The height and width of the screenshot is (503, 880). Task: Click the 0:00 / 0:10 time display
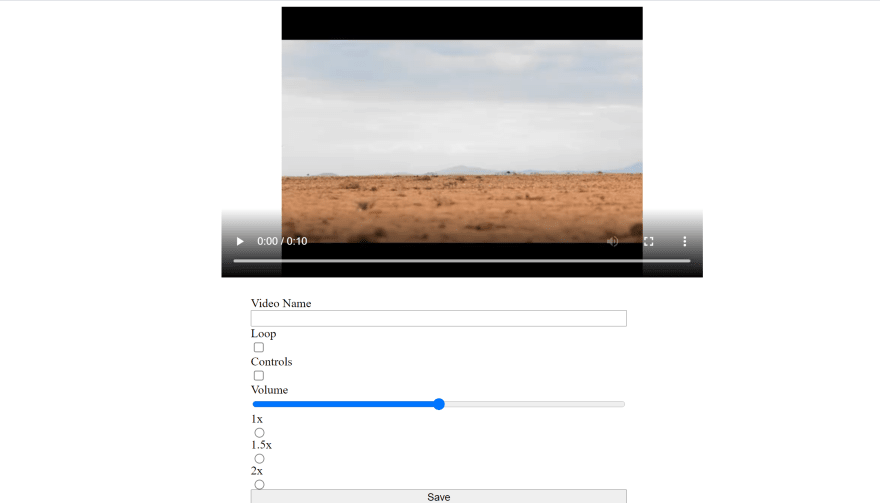(x=282, y=241)
